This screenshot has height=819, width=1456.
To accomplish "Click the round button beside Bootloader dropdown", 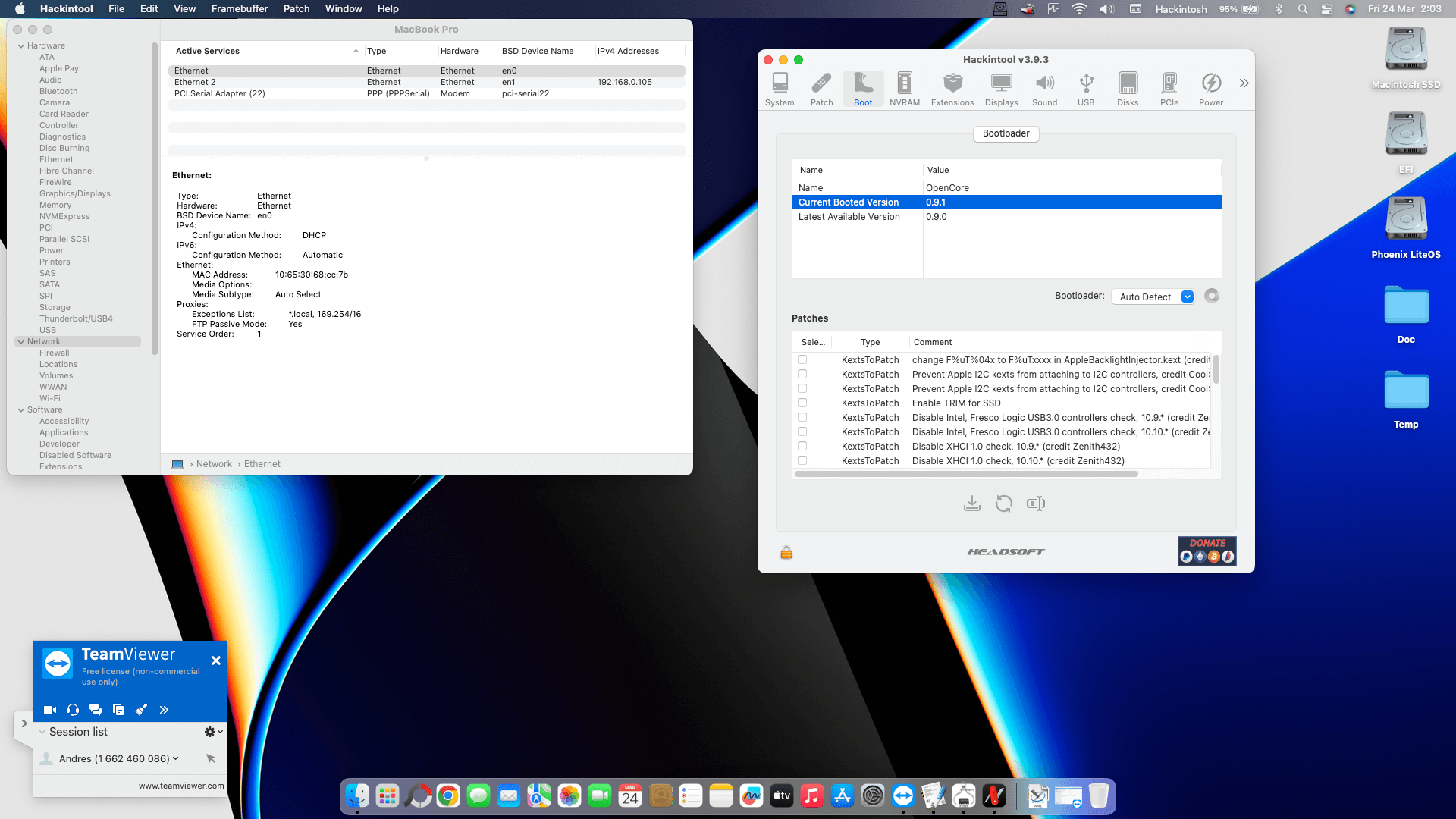I will click(1212, 296).
